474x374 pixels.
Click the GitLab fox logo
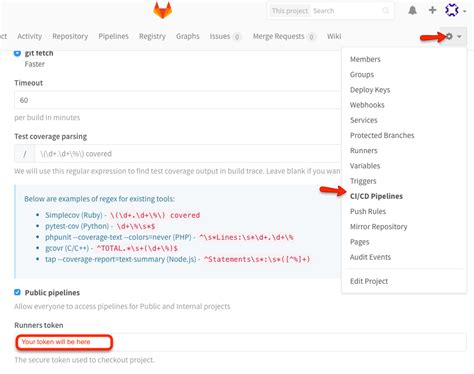point(163,10)
